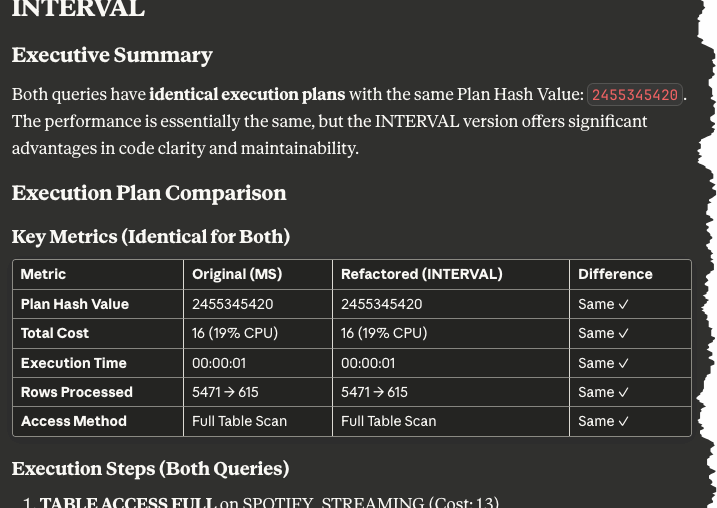Click the inline code Plan Hash Value 2455345420
This screenshot has height=508, width=717.
[635, 95]
